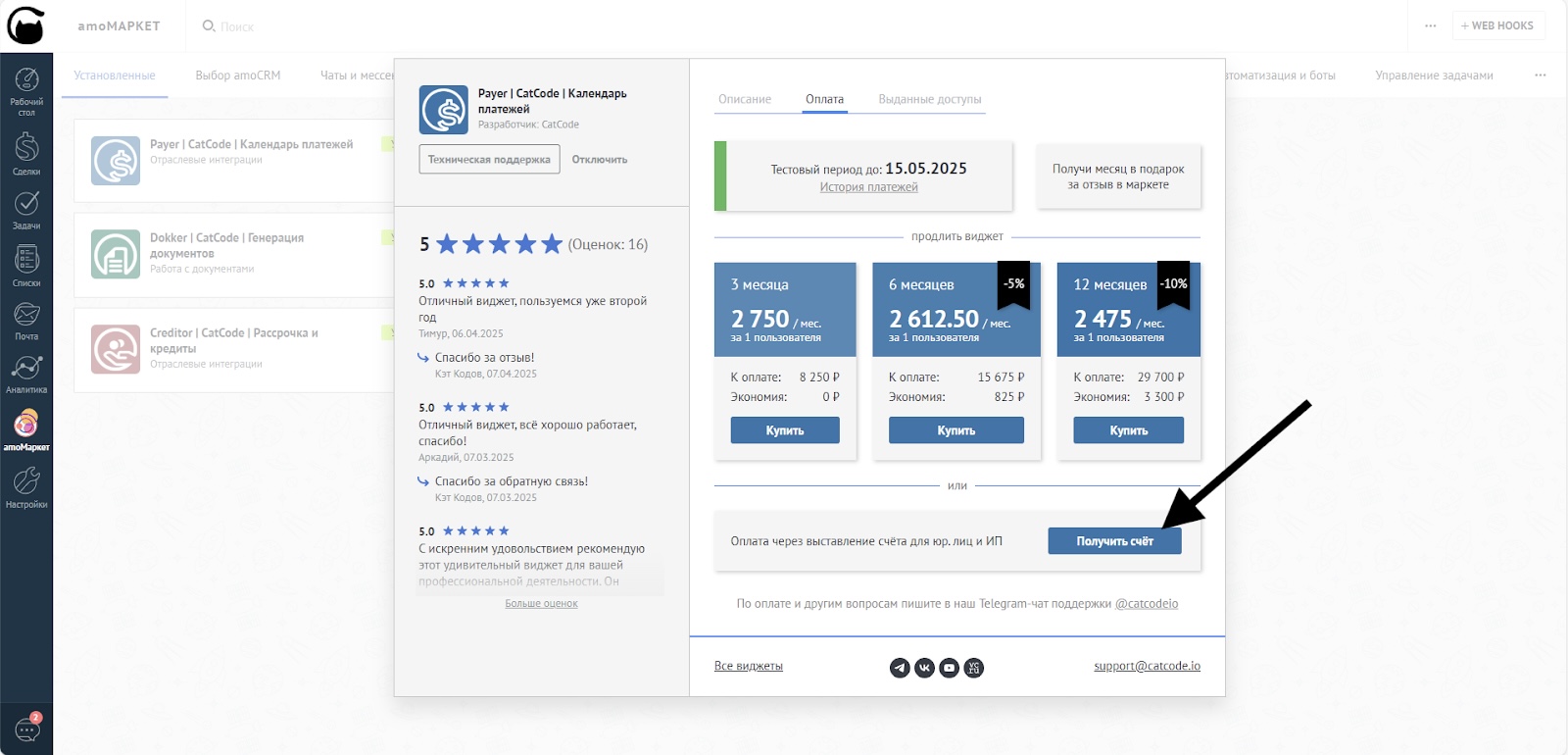1568x755 pixels.
Task: Open the Все виджеты link
Action: click(749, 666)
